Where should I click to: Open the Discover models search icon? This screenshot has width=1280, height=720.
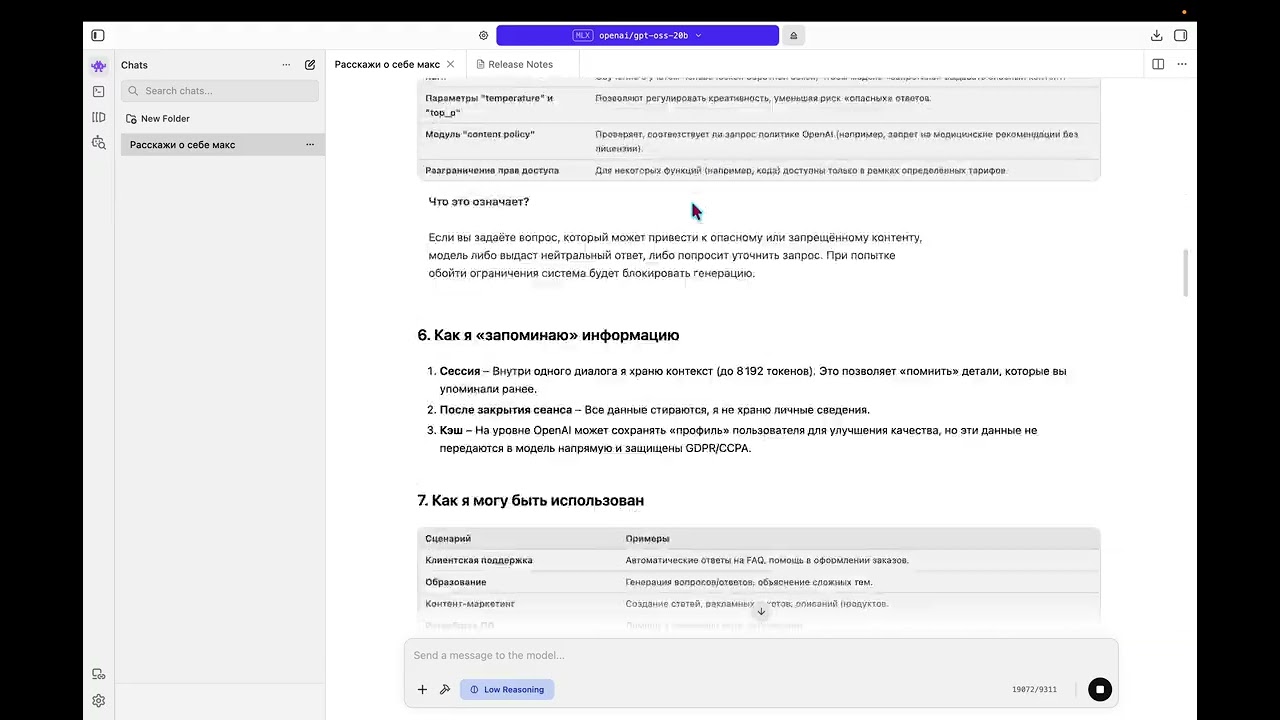click(x=99, y=143)
